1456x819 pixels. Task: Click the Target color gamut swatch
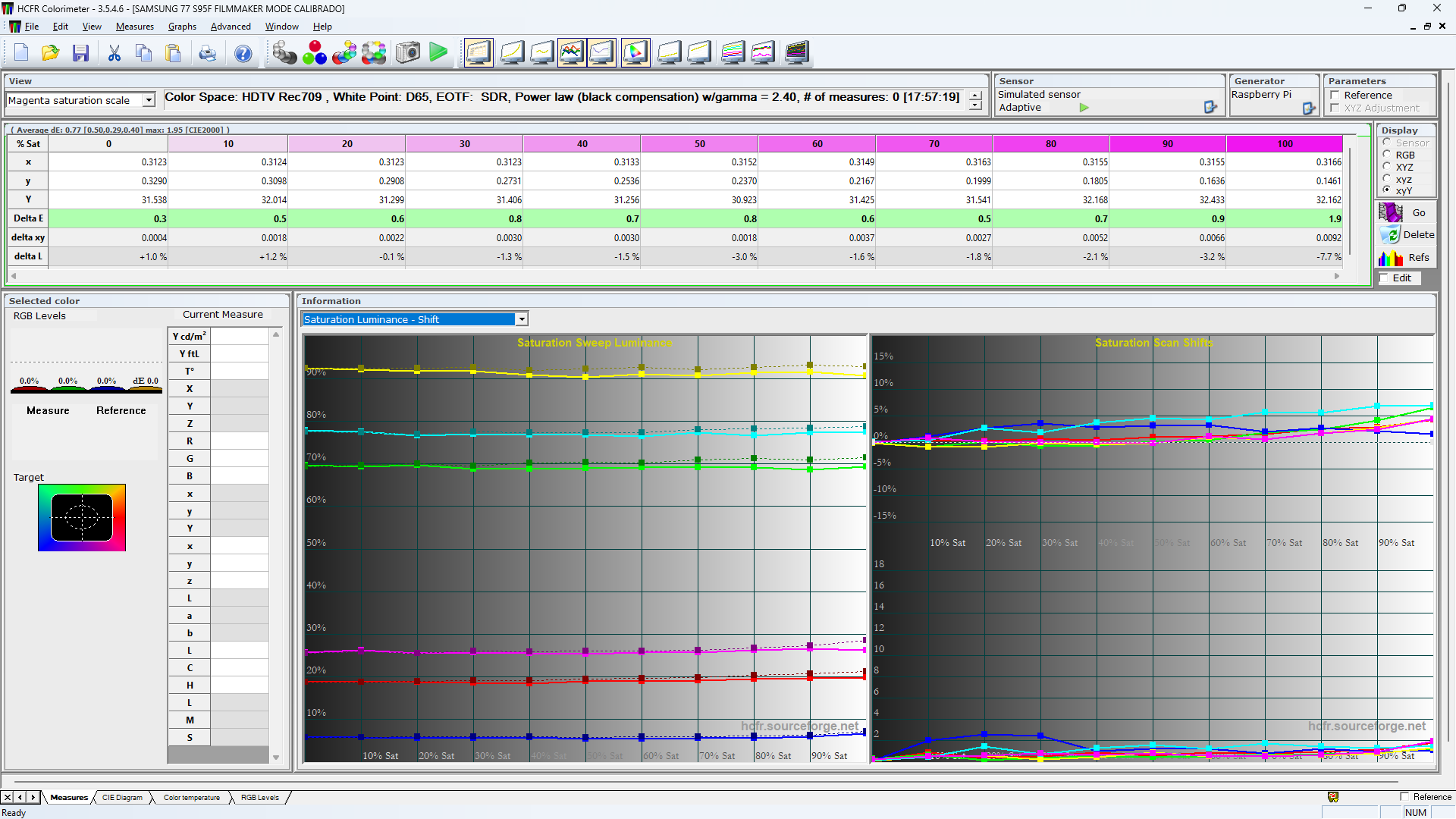coord(82,518)
